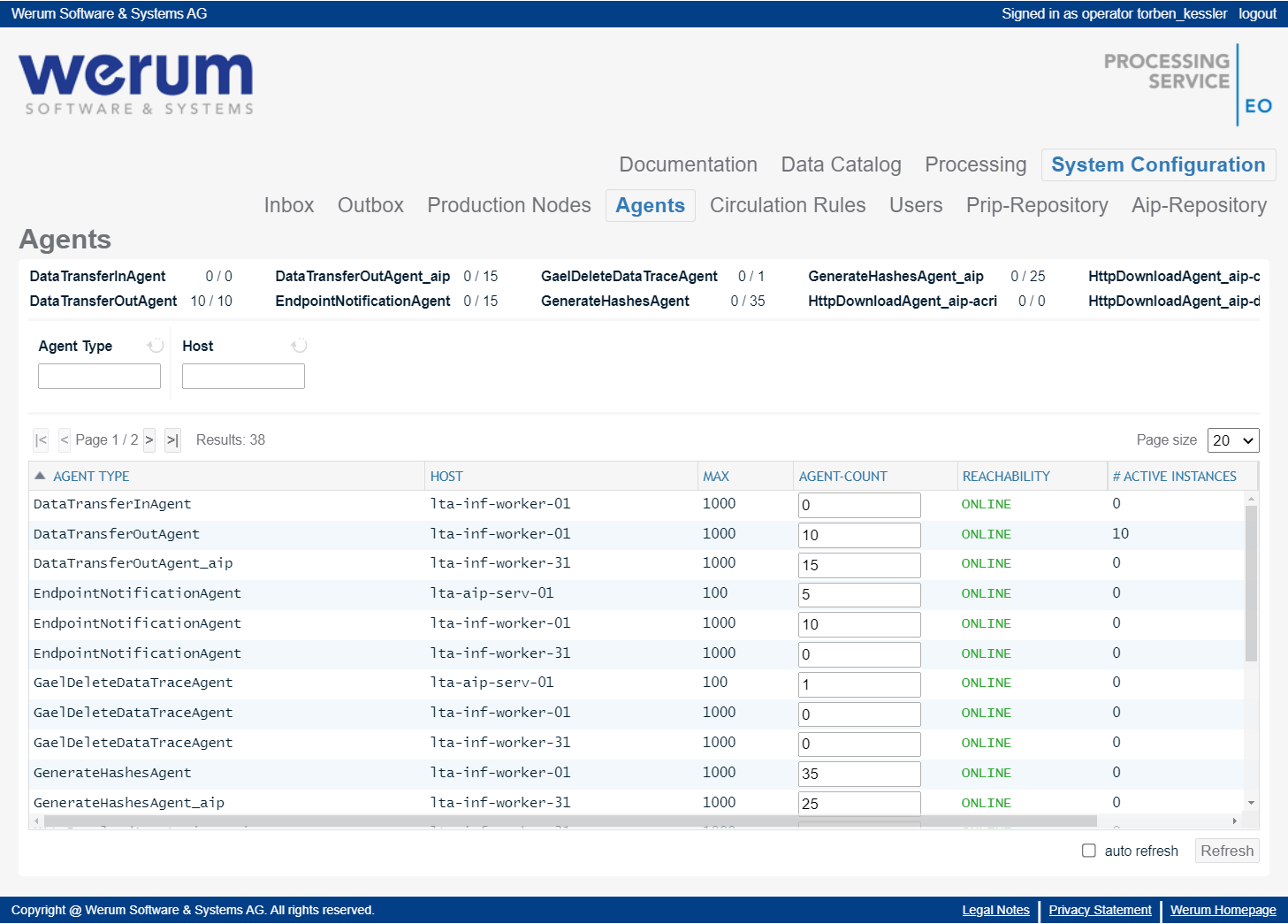Click host lta-inf-worker-31 of GenerateHashesAgent_aip
The height and width of the screenshot is (924, 1288).
pyautogui.click(x=500, y=802)
